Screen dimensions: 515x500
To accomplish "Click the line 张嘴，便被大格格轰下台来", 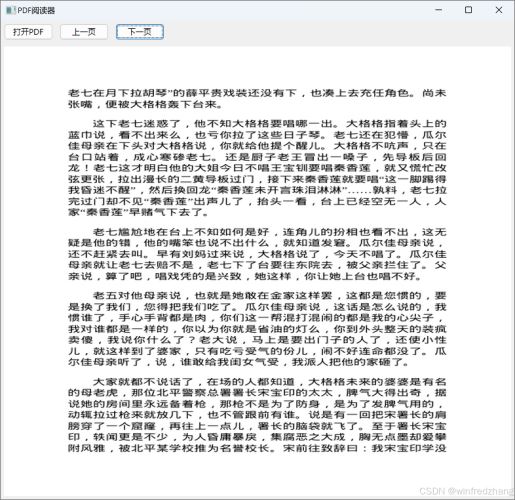I will click(x=145, y=104).
